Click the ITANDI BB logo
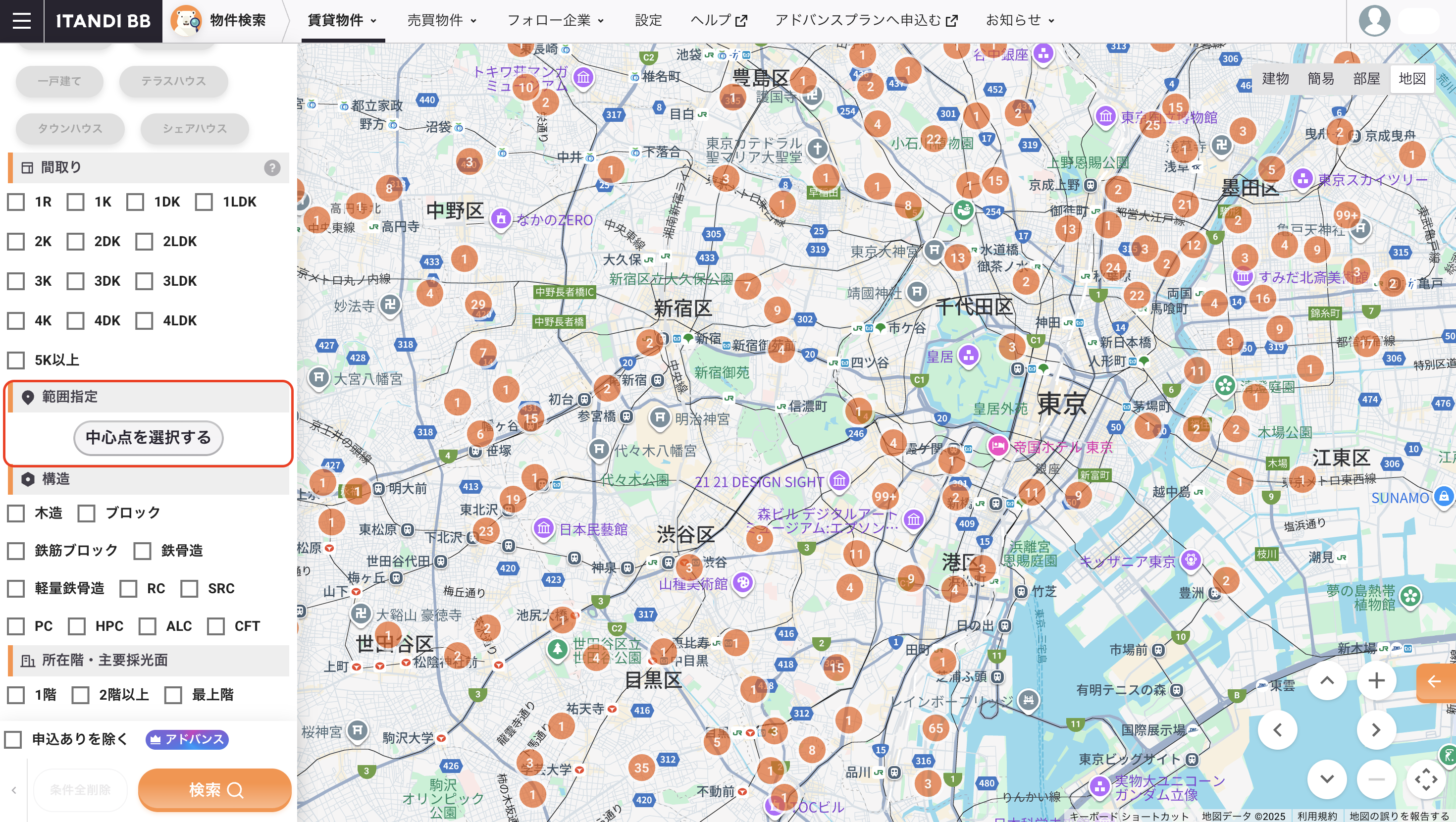 (x=103, y=21)
